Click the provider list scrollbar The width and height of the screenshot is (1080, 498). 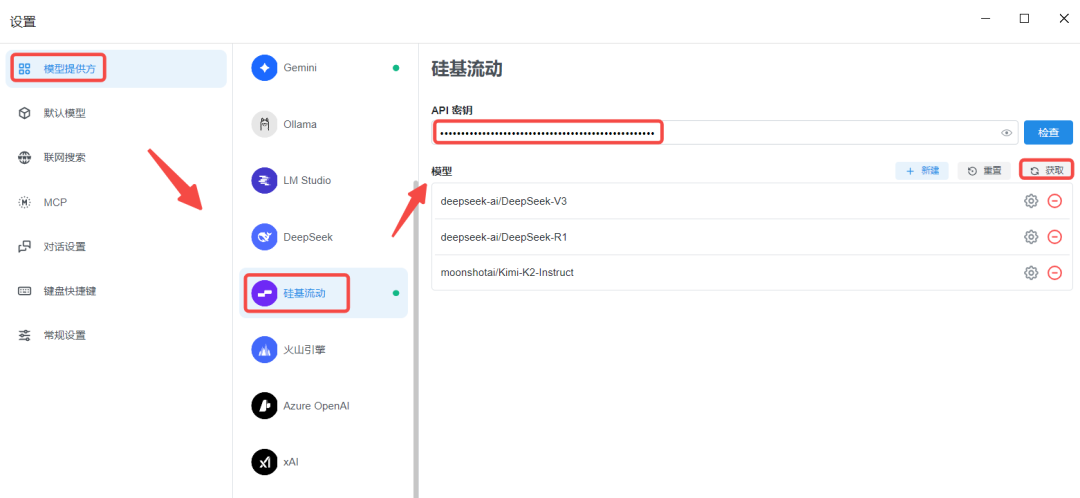pyautogui.click(x=415, y=338)
